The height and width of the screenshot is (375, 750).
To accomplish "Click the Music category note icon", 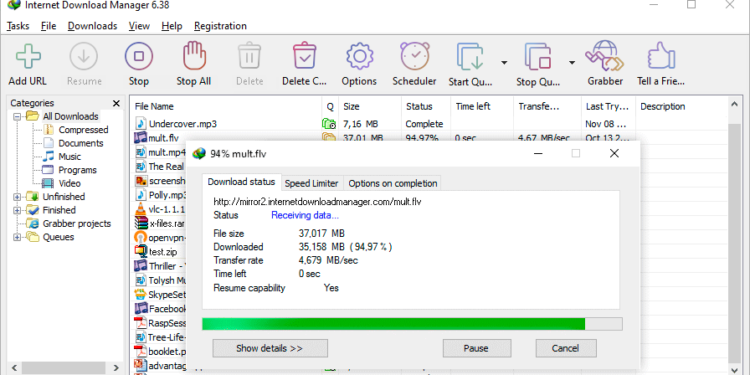I will tap(48, 156).
